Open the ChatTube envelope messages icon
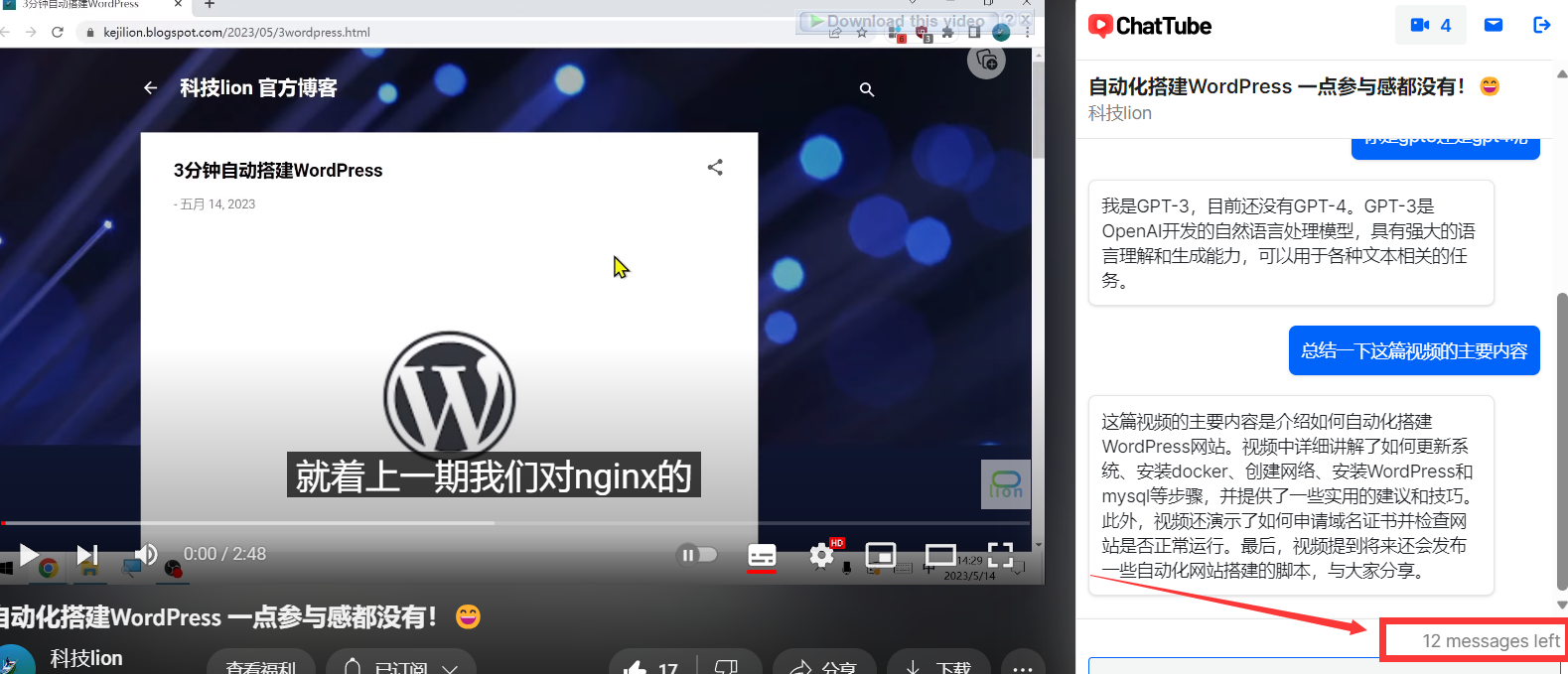The image size is (1568, 674). 1494,25
